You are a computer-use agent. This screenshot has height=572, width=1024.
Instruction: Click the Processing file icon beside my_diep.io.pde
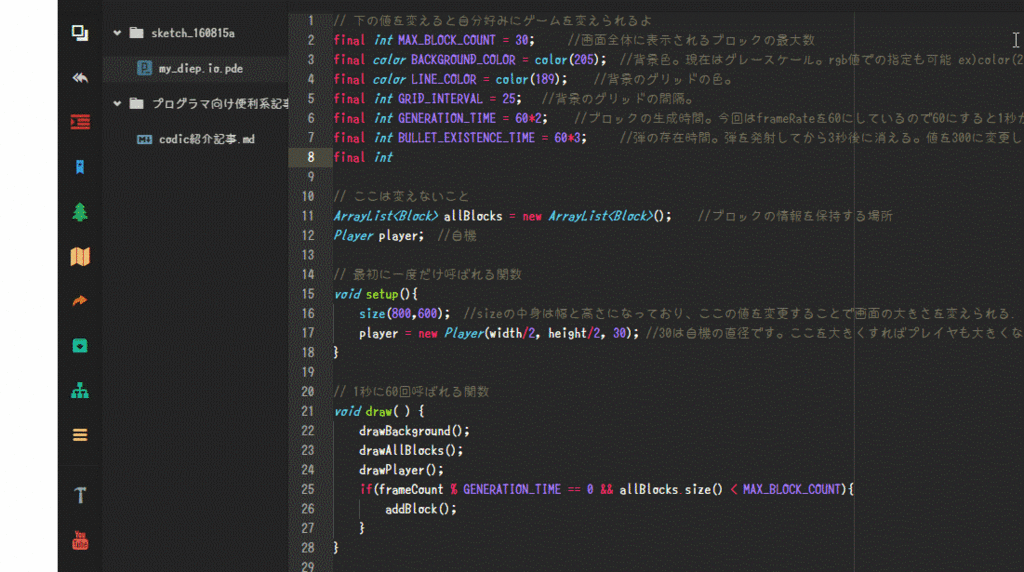point(144,68)
